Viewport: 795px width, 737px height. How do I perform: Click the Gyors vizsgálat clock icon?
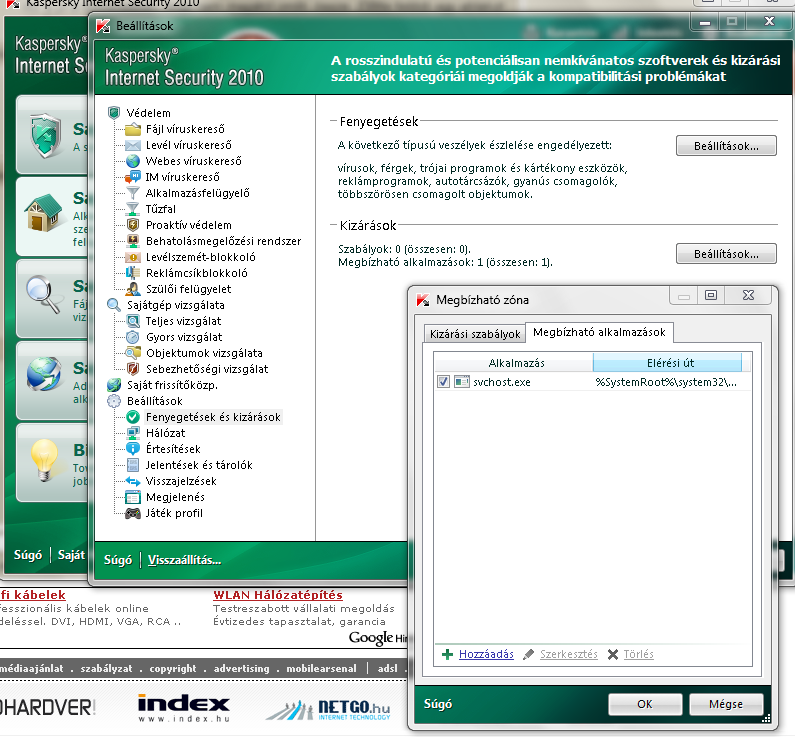pos(133,337)
